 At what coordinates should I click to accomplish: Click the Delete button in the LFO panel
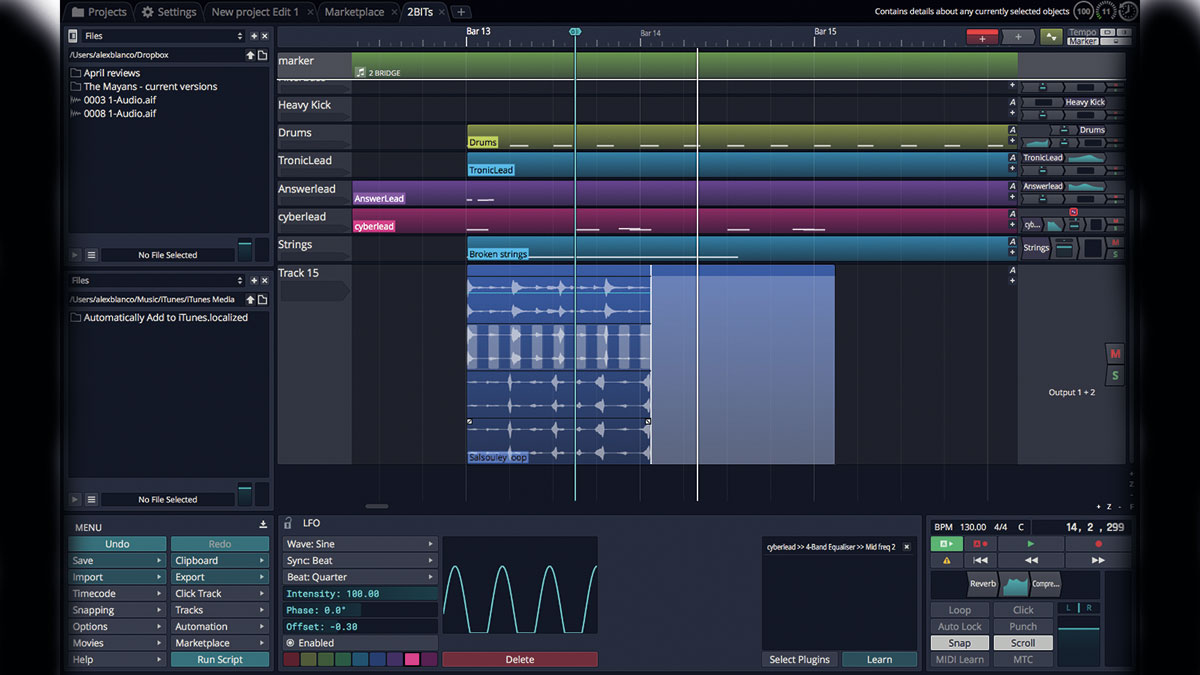pyautogui.click(x=519, y=659)
